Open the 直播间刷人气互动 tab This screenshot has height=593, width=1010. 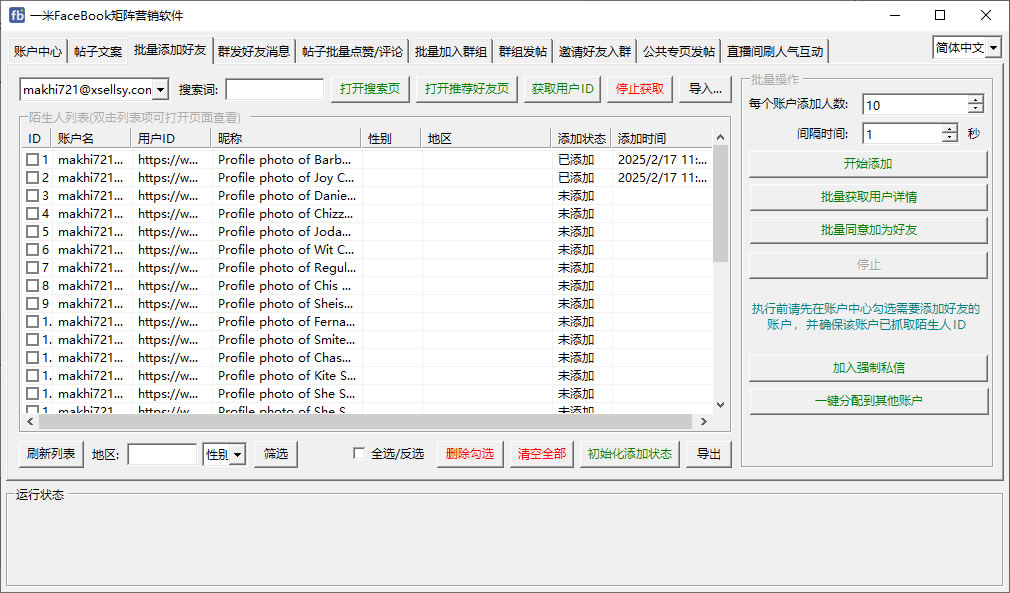click(x=775, y=52)
